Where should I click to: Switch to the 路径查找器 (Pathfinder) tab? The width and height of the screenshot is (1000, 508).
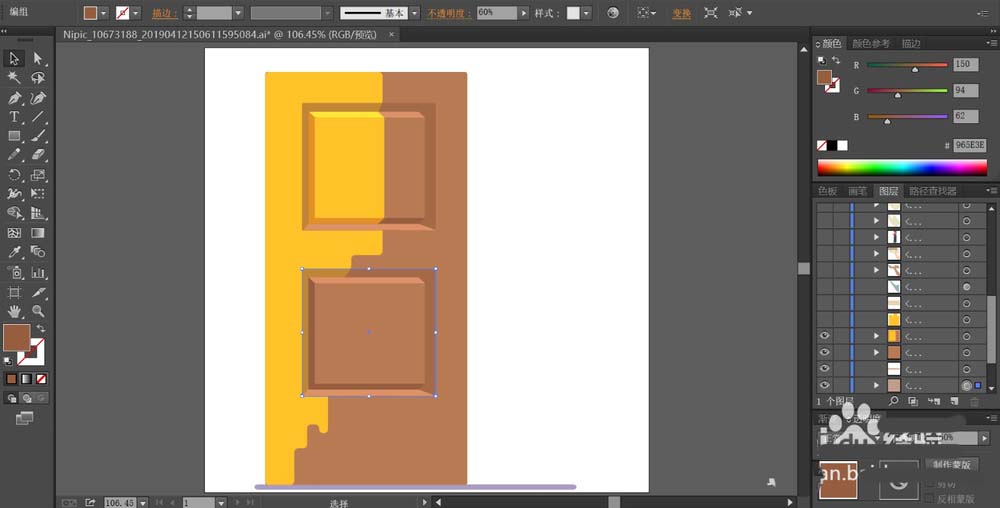[x=932, y=191]
